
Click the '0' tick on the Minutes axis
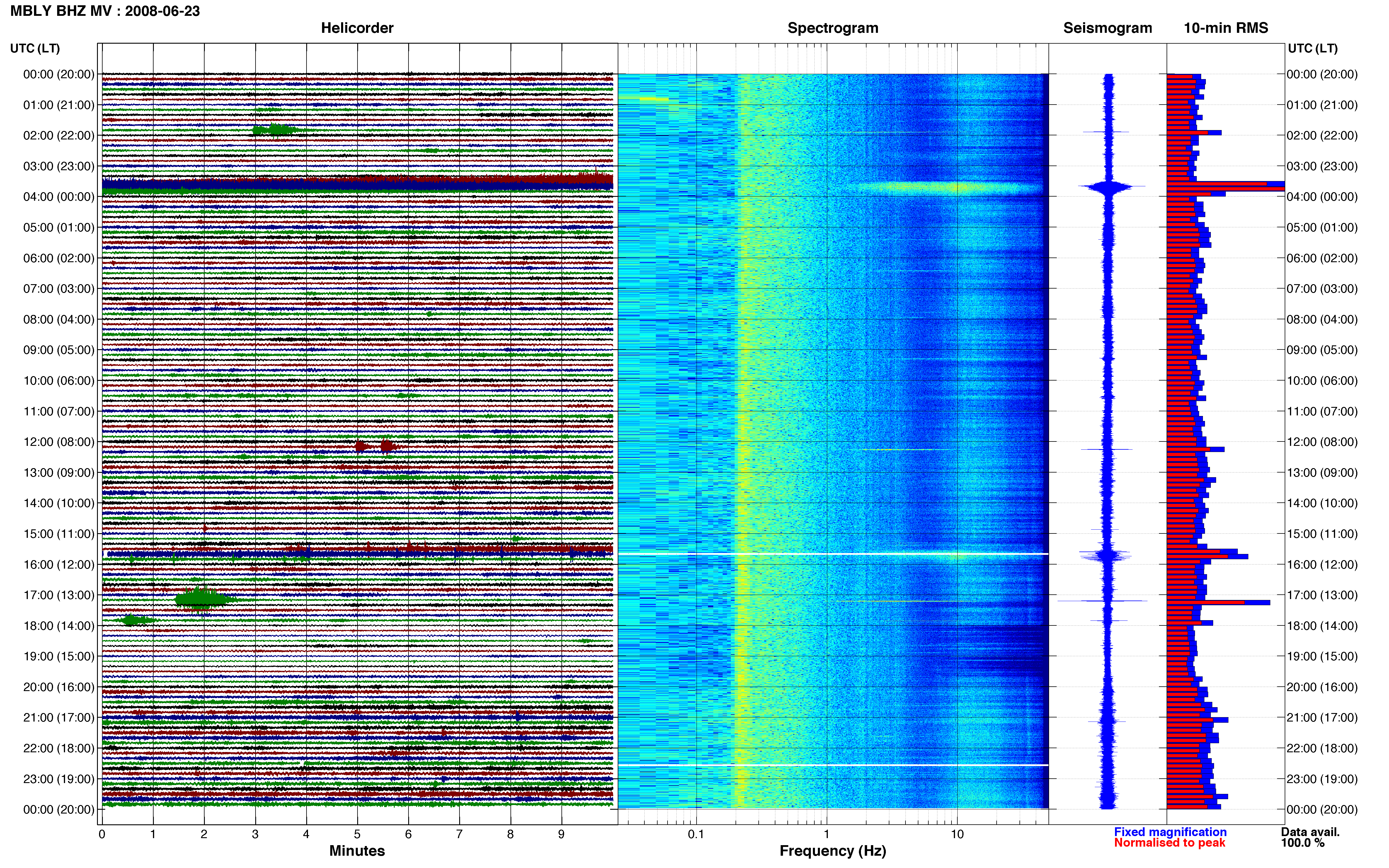(102, 834)
